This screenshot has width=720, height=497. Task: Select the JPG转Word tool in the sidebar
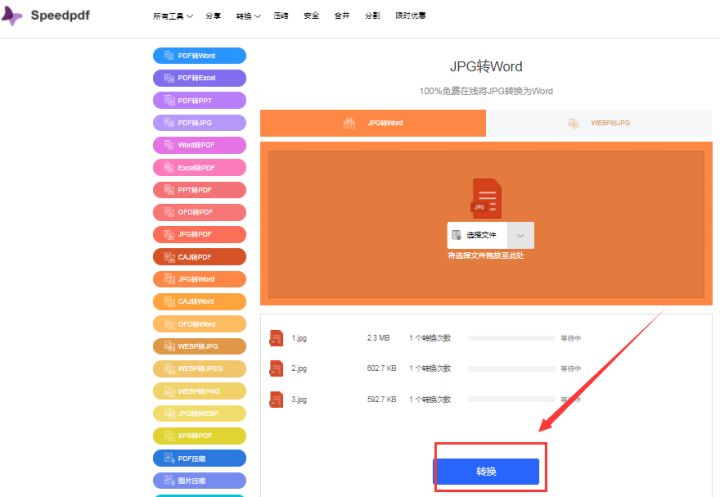click(199, 279)
